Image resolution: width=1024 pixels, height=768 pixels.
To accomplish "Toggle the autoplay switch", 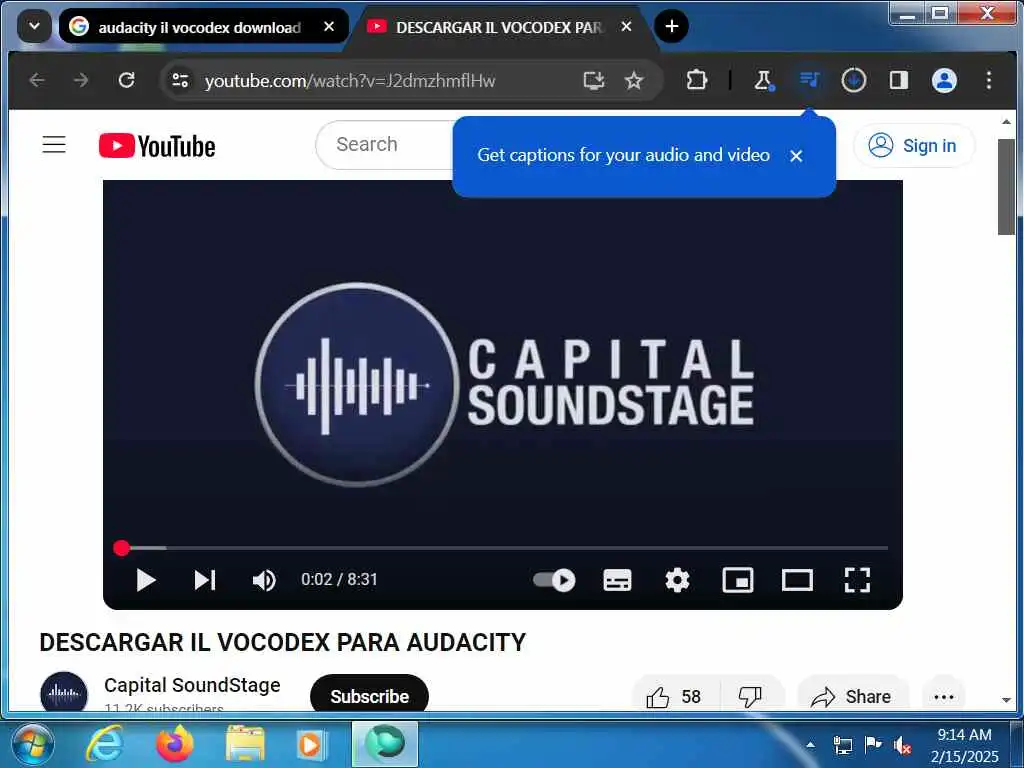I will point(554,580).
